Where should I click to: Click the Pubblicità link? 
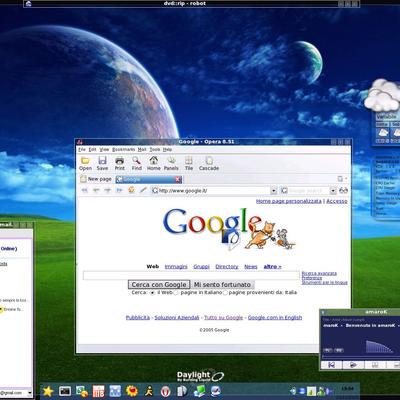pyautogui.click(x=138, y=318)
